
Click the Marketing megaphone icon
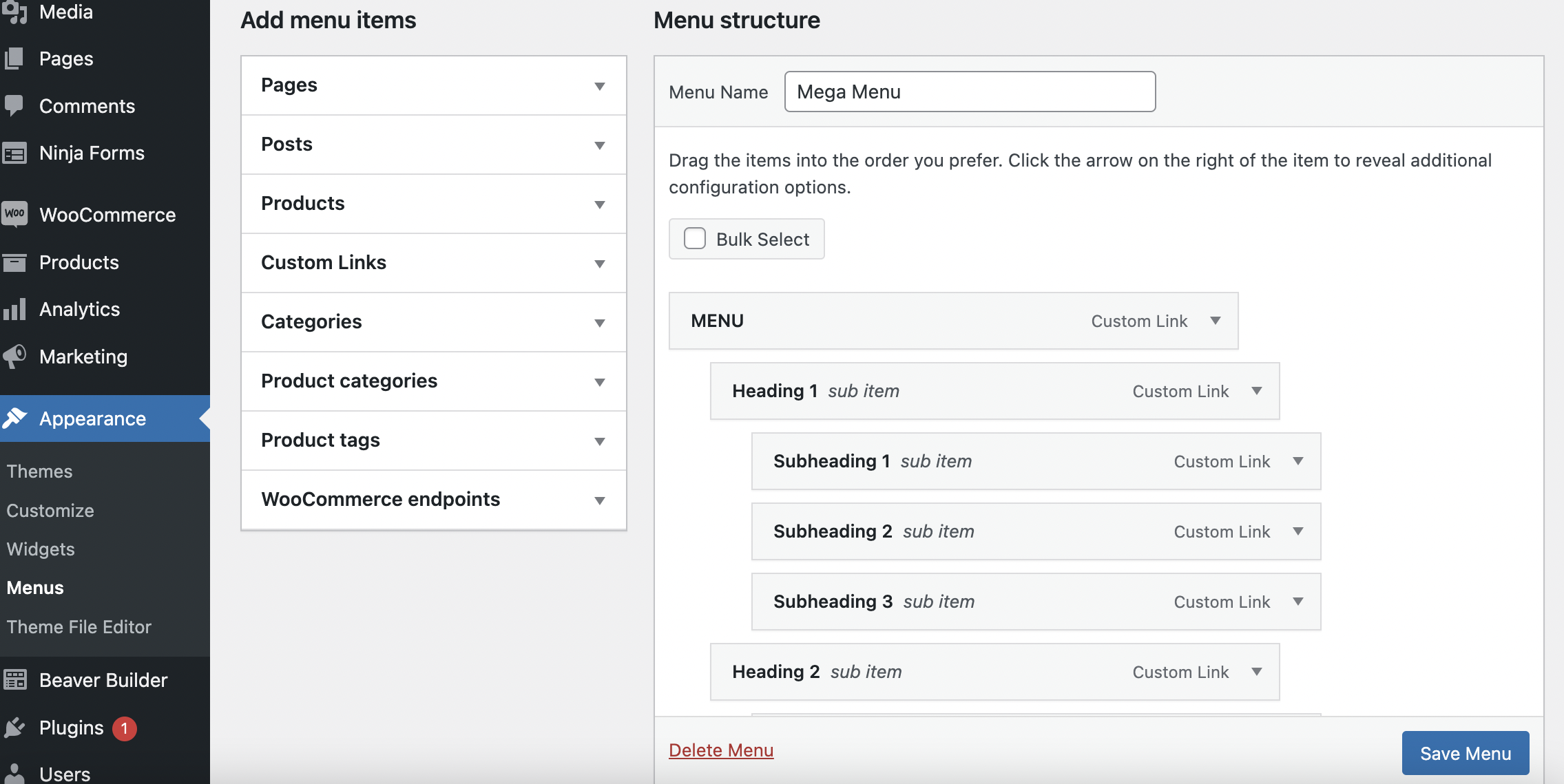(x=14, y=356)
